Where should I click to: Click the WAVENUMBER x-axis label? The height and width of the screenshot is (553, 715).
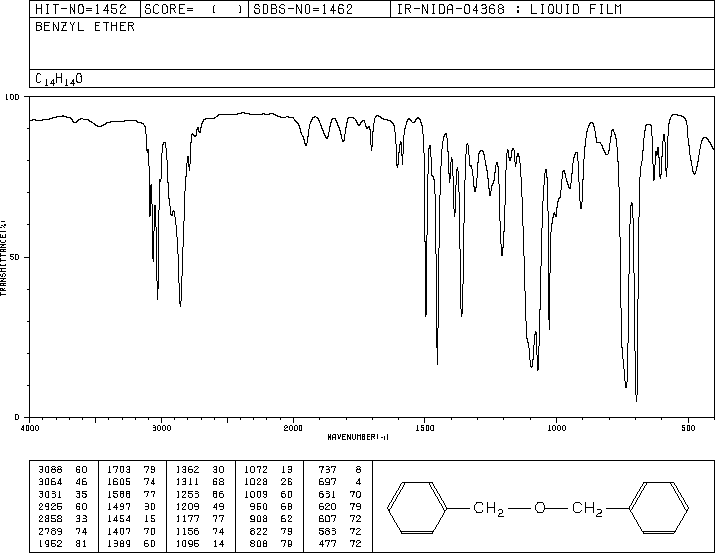coord(358,437)
